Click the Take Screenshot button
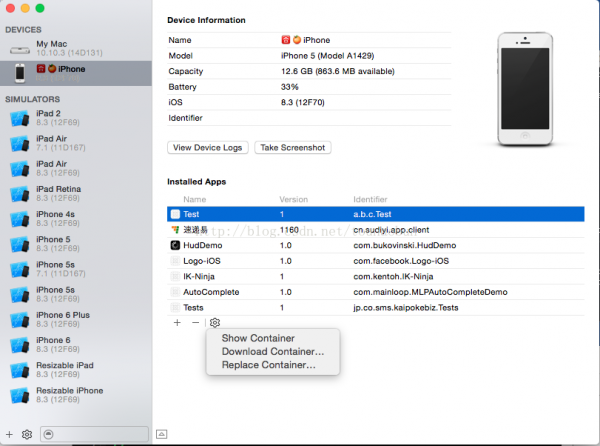600x446 pixels. [x=293, y=148]
